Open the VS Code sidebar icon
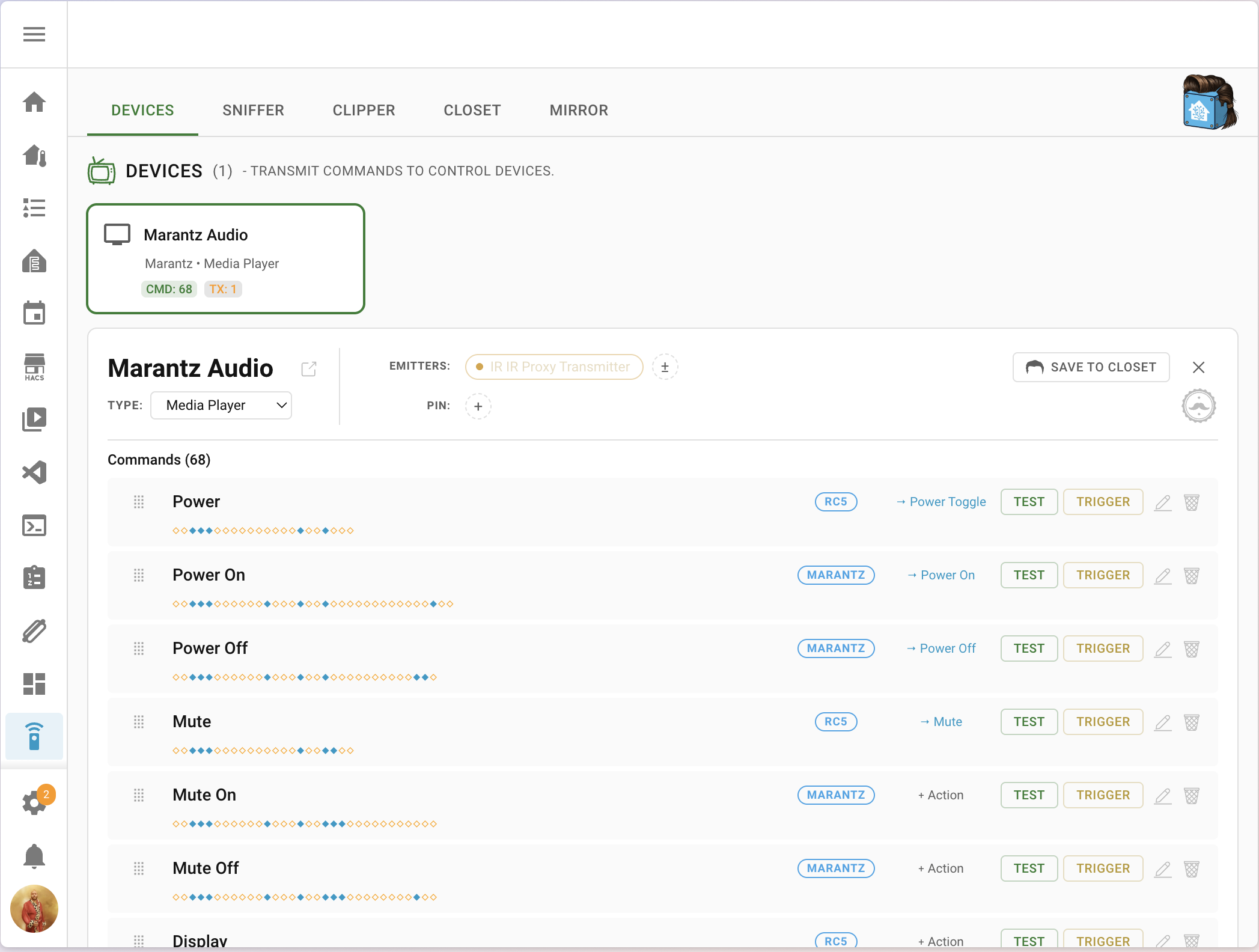 [34, 472]
